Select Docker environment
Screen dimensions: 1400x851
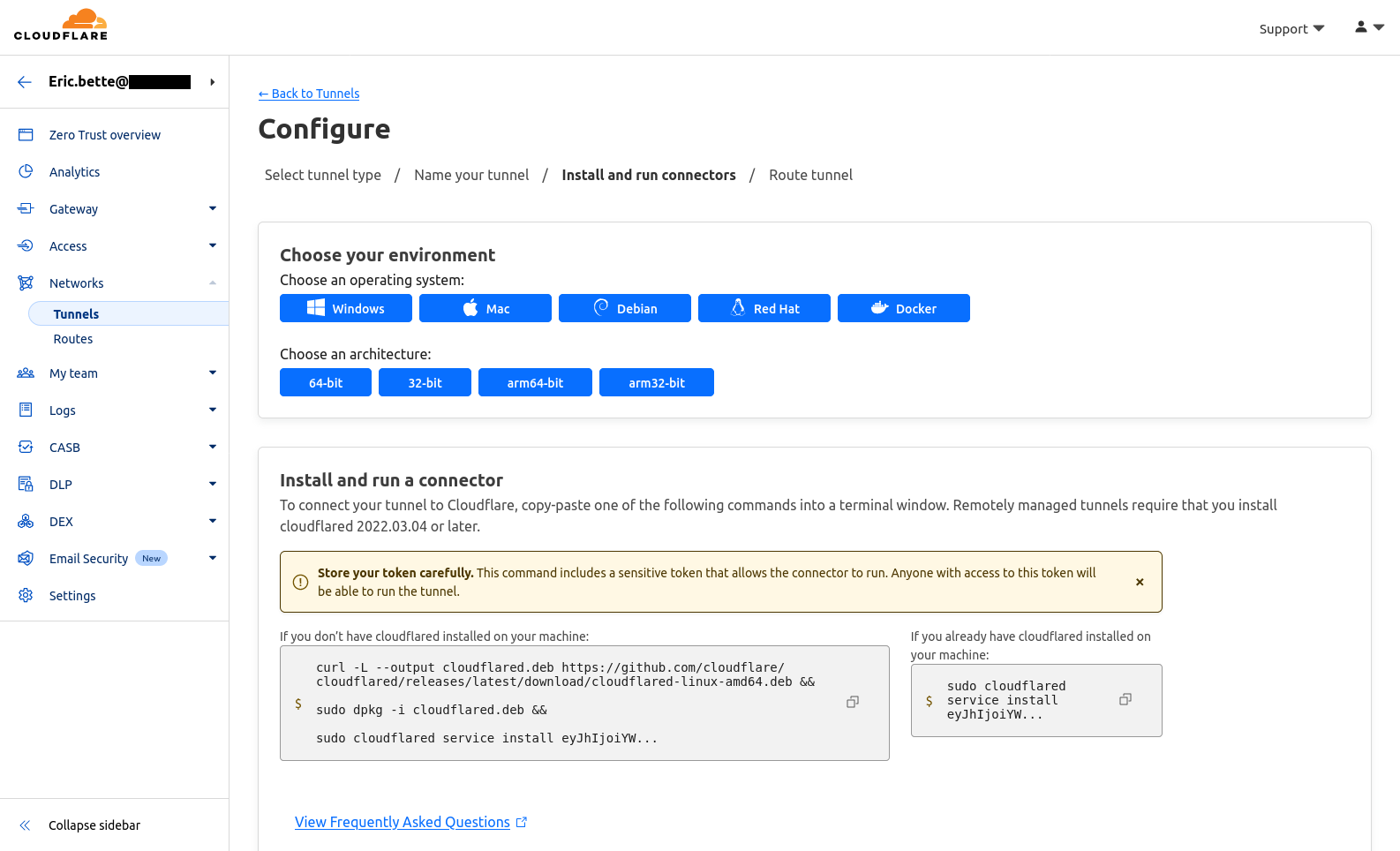(x=904, y=308)
